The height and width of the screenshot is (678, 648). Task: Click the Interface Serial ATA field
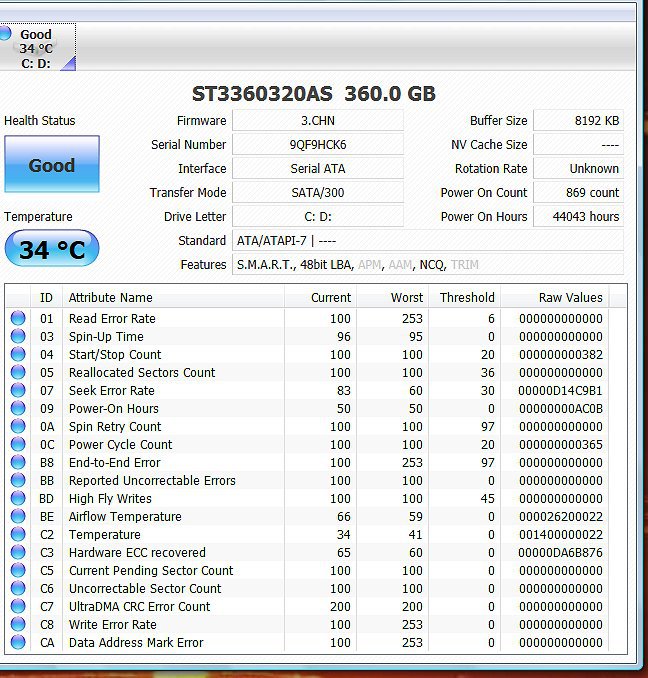point(318,169)
